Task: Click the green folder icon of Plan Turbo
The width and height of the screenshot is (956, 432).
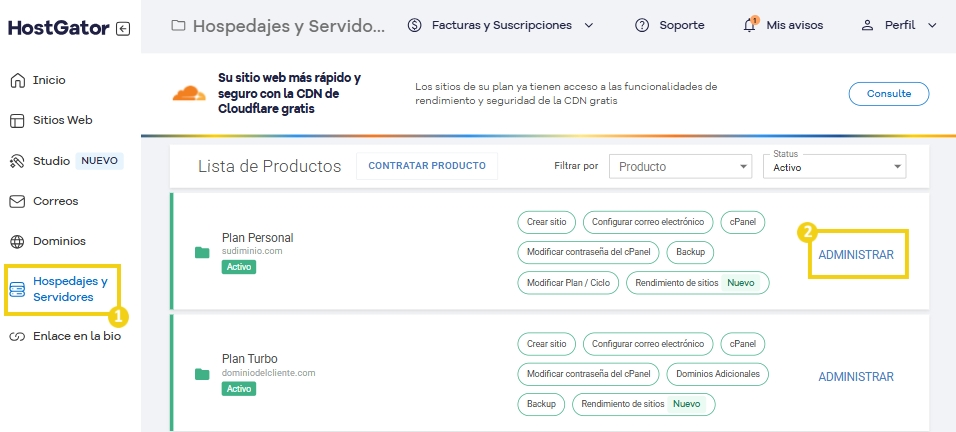Action: [202, 374]
